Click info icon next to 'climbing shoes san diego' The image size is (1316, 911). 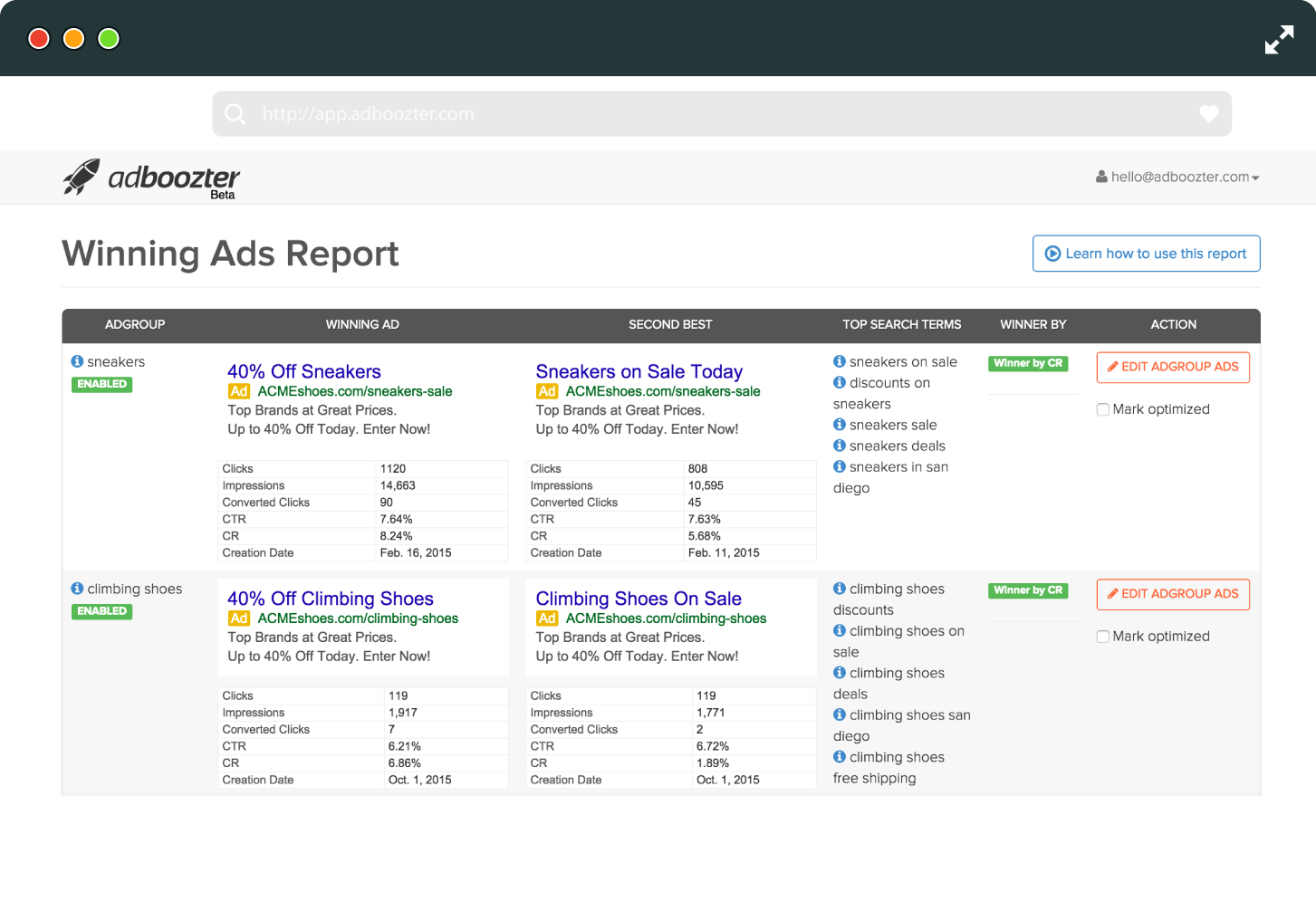click(840, 714)
